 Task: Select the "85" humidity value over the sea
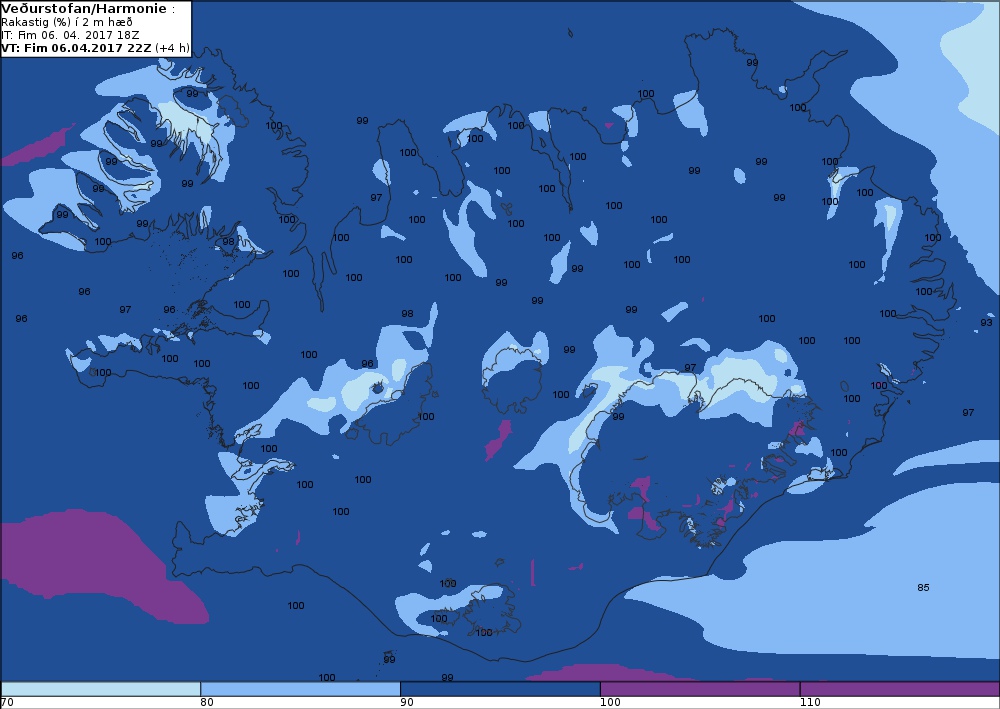pos(923,587)
